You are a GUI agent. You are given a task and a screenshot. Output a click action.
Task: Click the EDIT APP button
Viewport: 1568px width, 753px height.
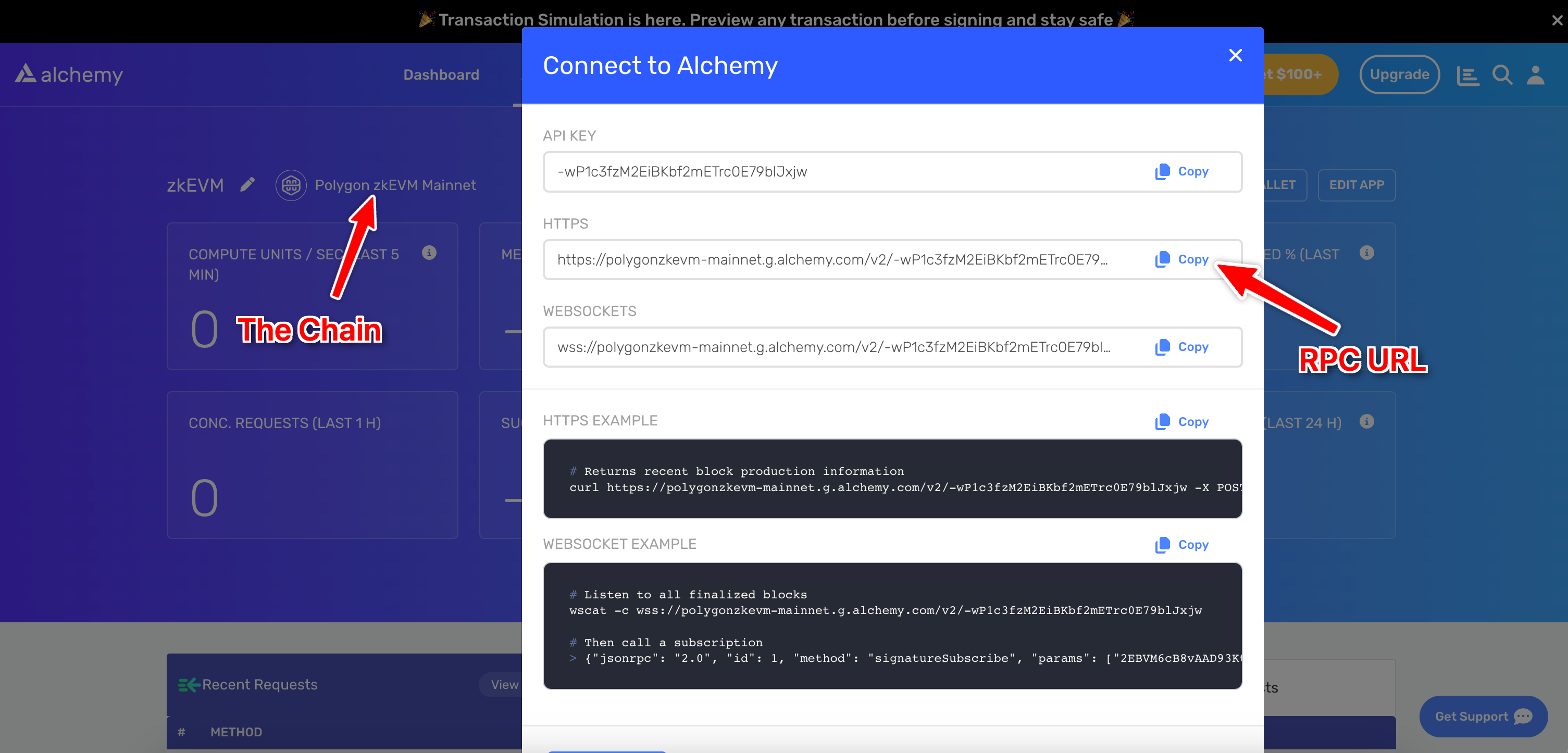pos(1356,185)
